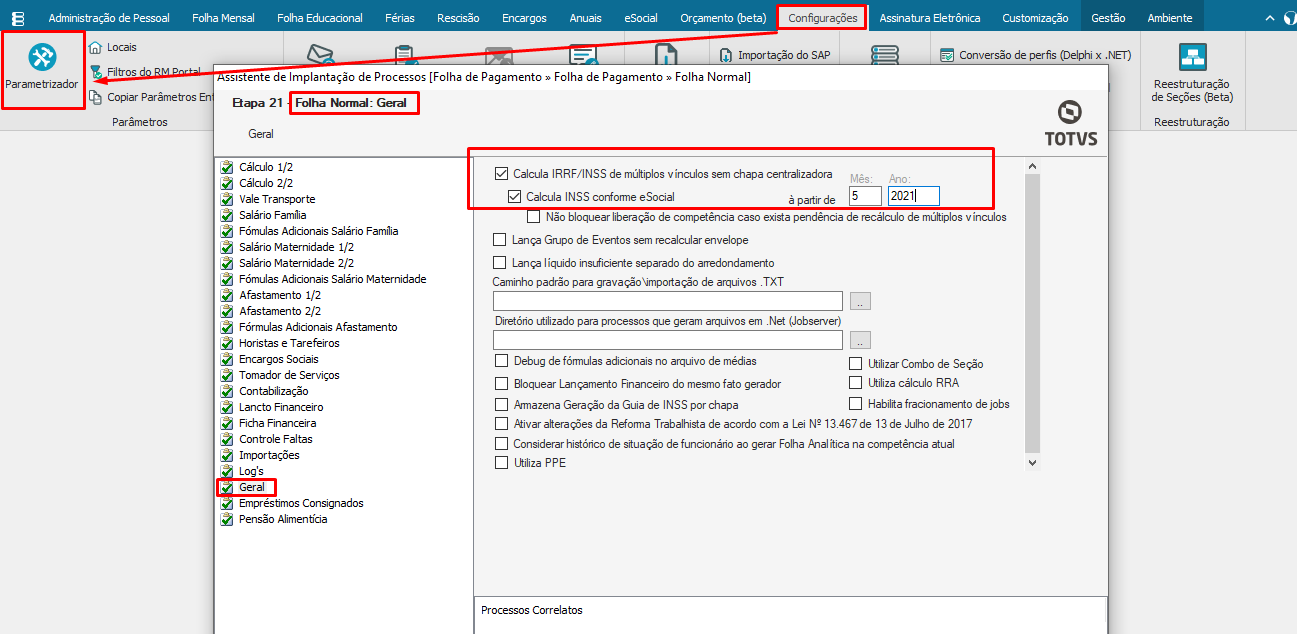Image resolution: width=1297 pixels, height=634 pixels.
Task: Toggle Não bloquear liberação de competência
Action: pos(534,216)
